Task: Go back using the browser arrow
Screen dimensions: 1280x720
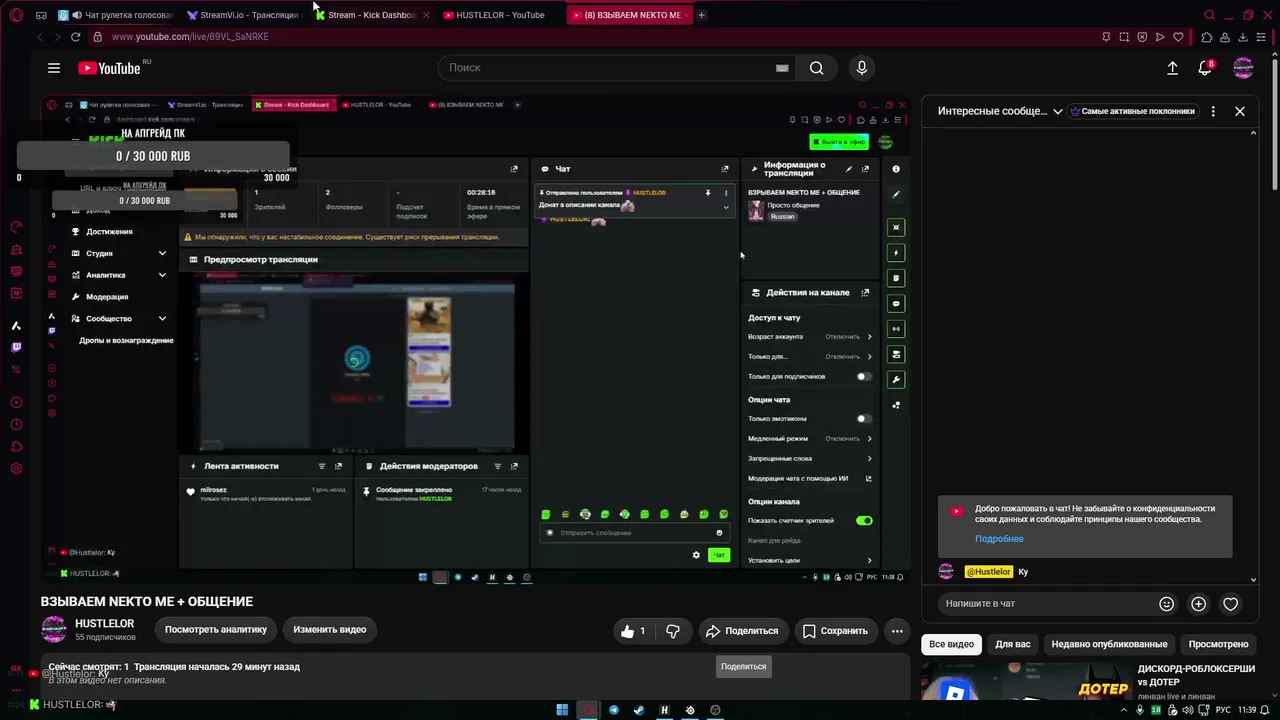Action: point(39,37)
